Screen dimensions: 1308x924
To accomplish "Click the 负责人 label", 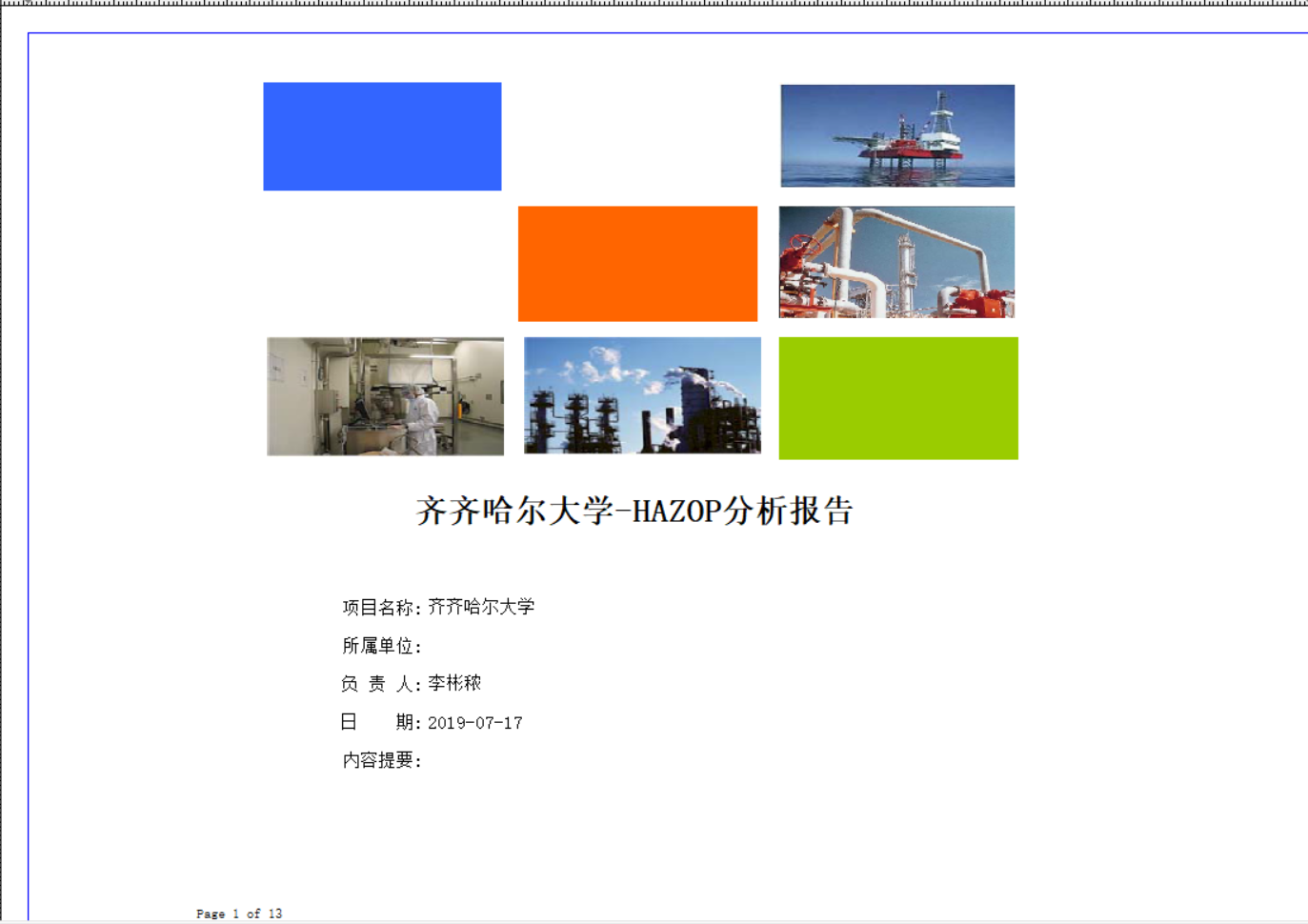I will (x=381, y=684).
